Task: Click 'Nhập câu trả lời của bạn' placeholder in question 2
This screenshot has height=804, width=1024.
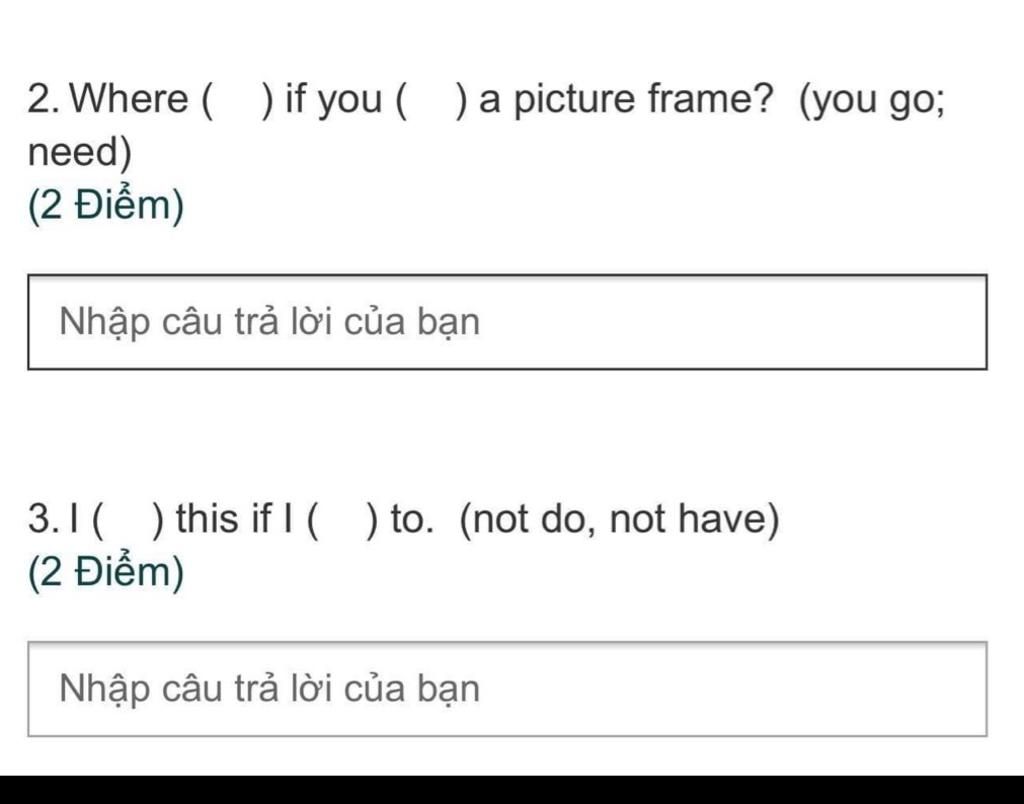Action: click(270, 323)
